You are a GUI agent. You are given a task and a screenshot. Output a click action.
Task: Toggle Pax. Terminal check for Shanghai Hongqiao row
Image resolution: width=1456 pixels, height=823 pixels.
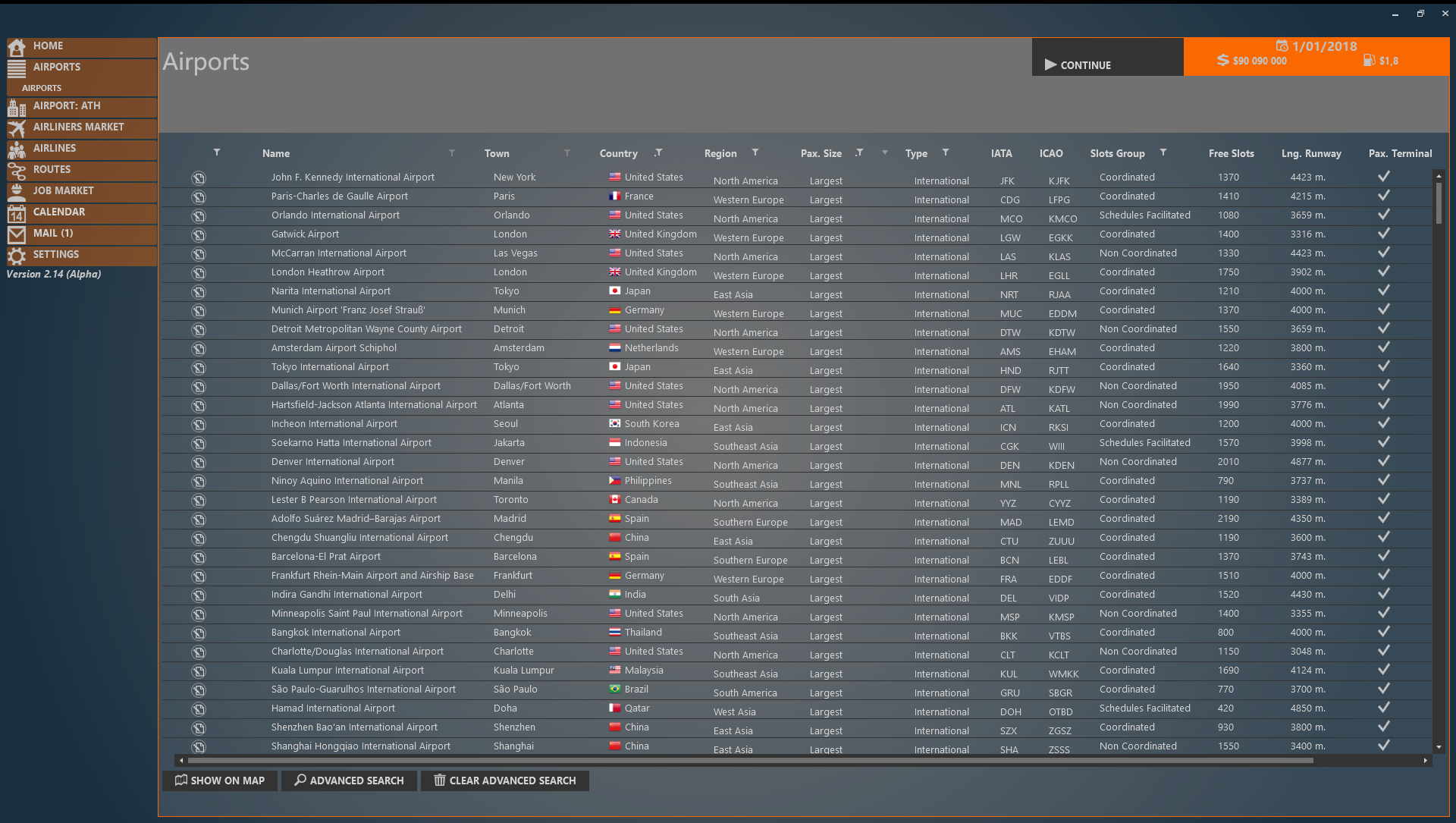point(1384,745)
